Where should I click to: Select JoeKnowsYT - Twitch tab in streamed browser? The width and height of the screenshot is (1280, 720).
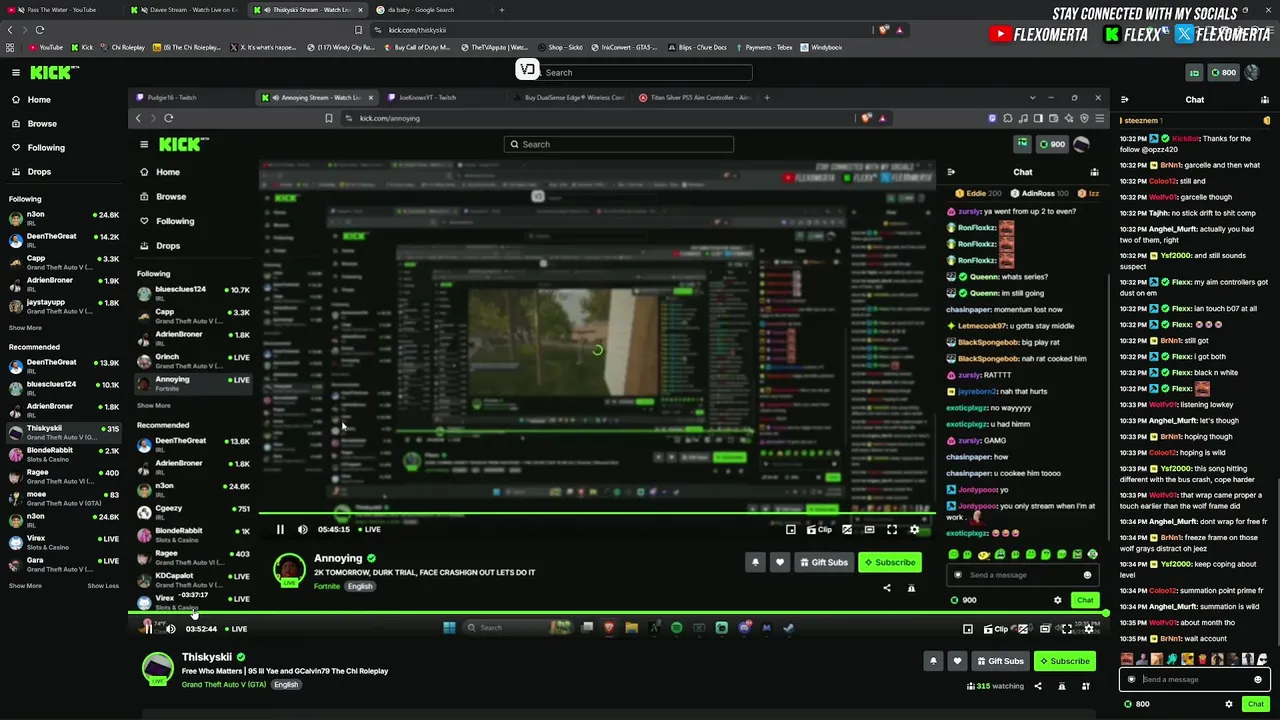click(442, 98)
